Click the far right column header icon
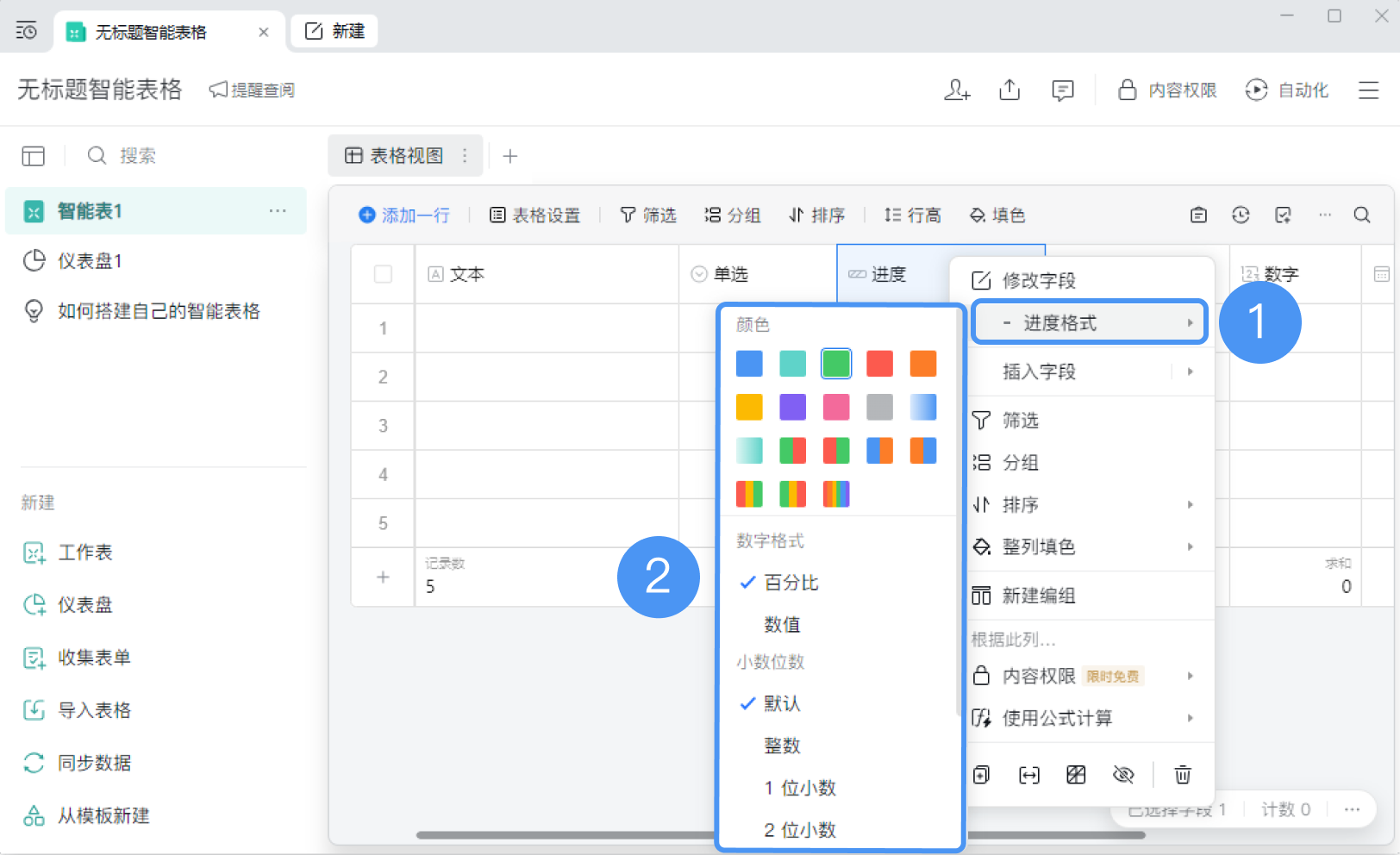The height and width of the screenshot is (855, 1400). coord(1381,274)
